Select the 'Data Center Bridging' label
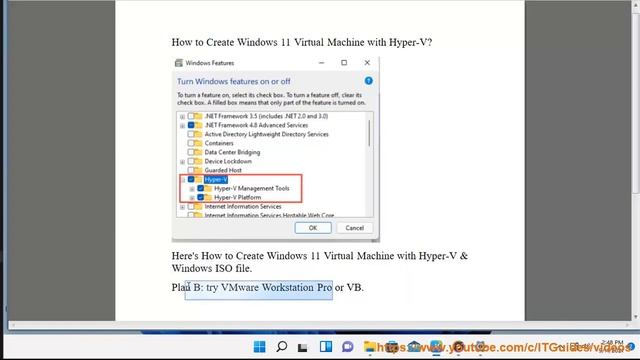Viewport: 640px width, 360px height. point(232,152)
